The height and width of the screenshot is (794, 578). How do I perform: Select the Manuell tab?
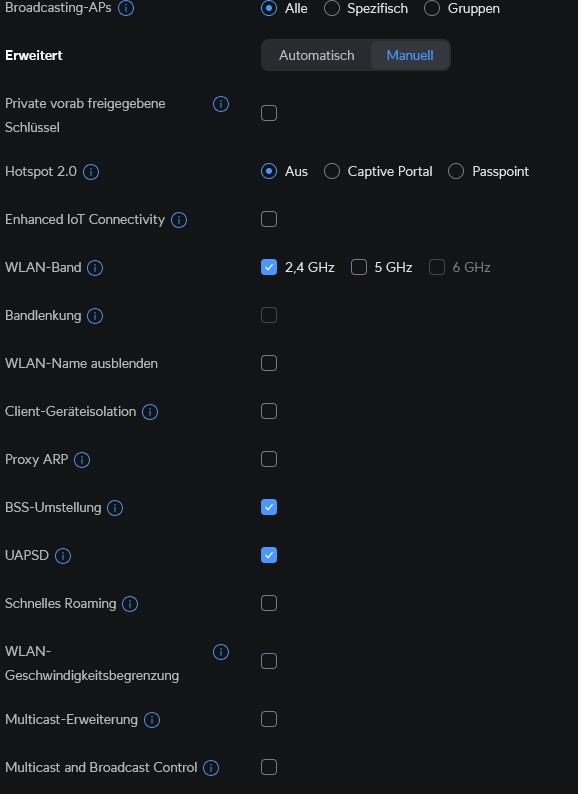(x=410, y=55)
